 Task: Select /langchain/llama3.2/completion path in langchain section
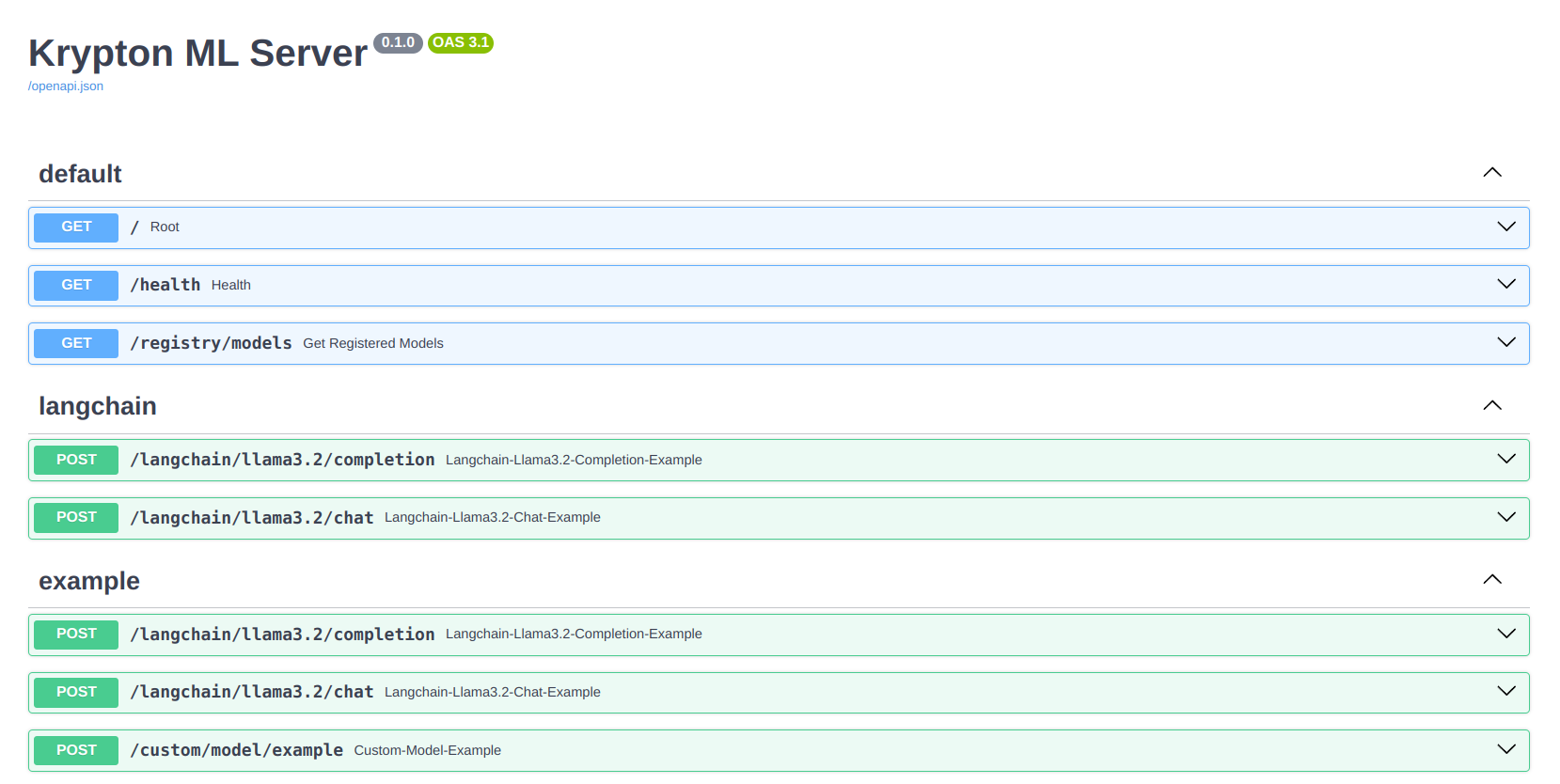pyautogui.click(x=282, y=460)
